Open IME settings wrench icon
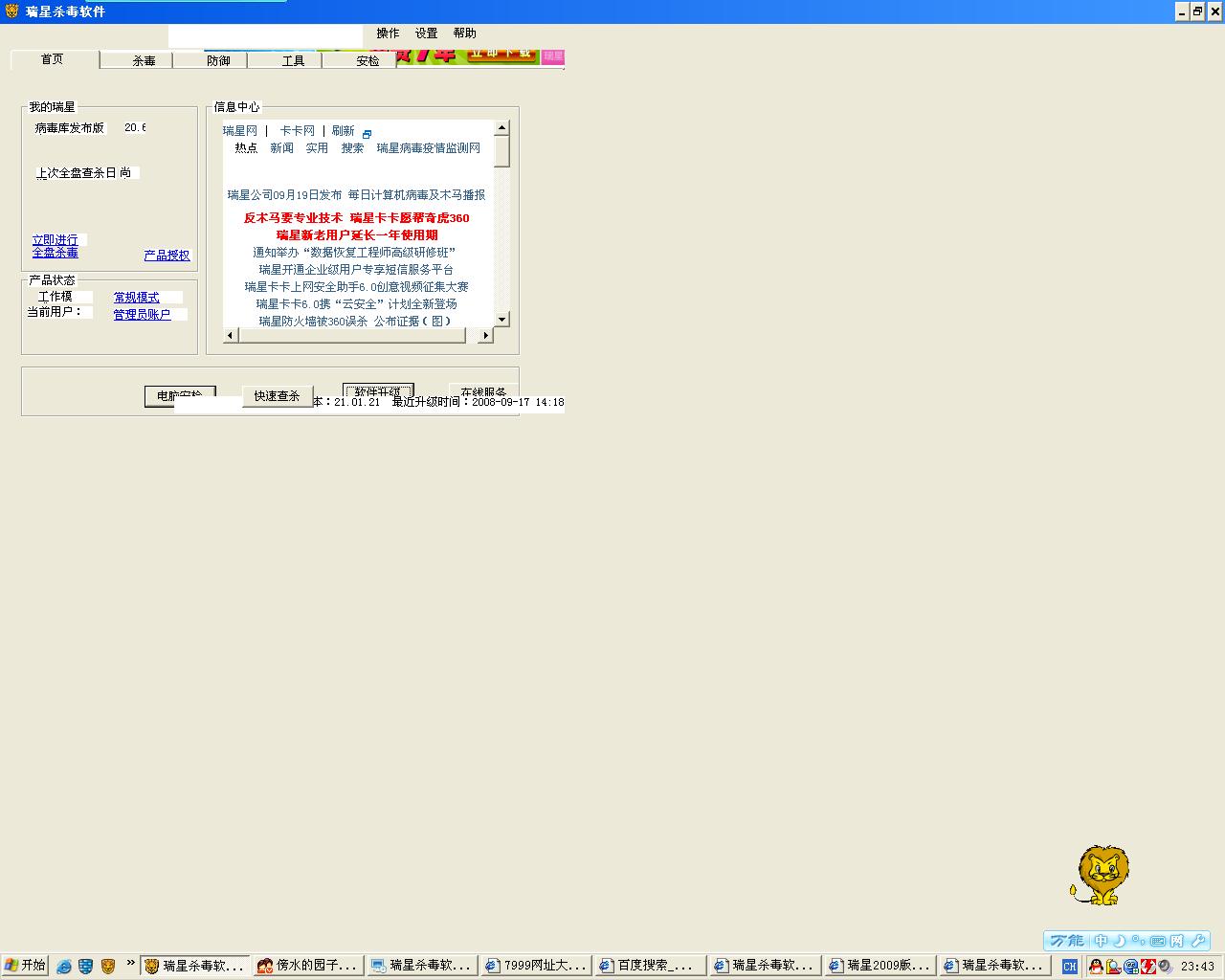This screenshot has width=1225, height=980. click(x=1196, y=941)
